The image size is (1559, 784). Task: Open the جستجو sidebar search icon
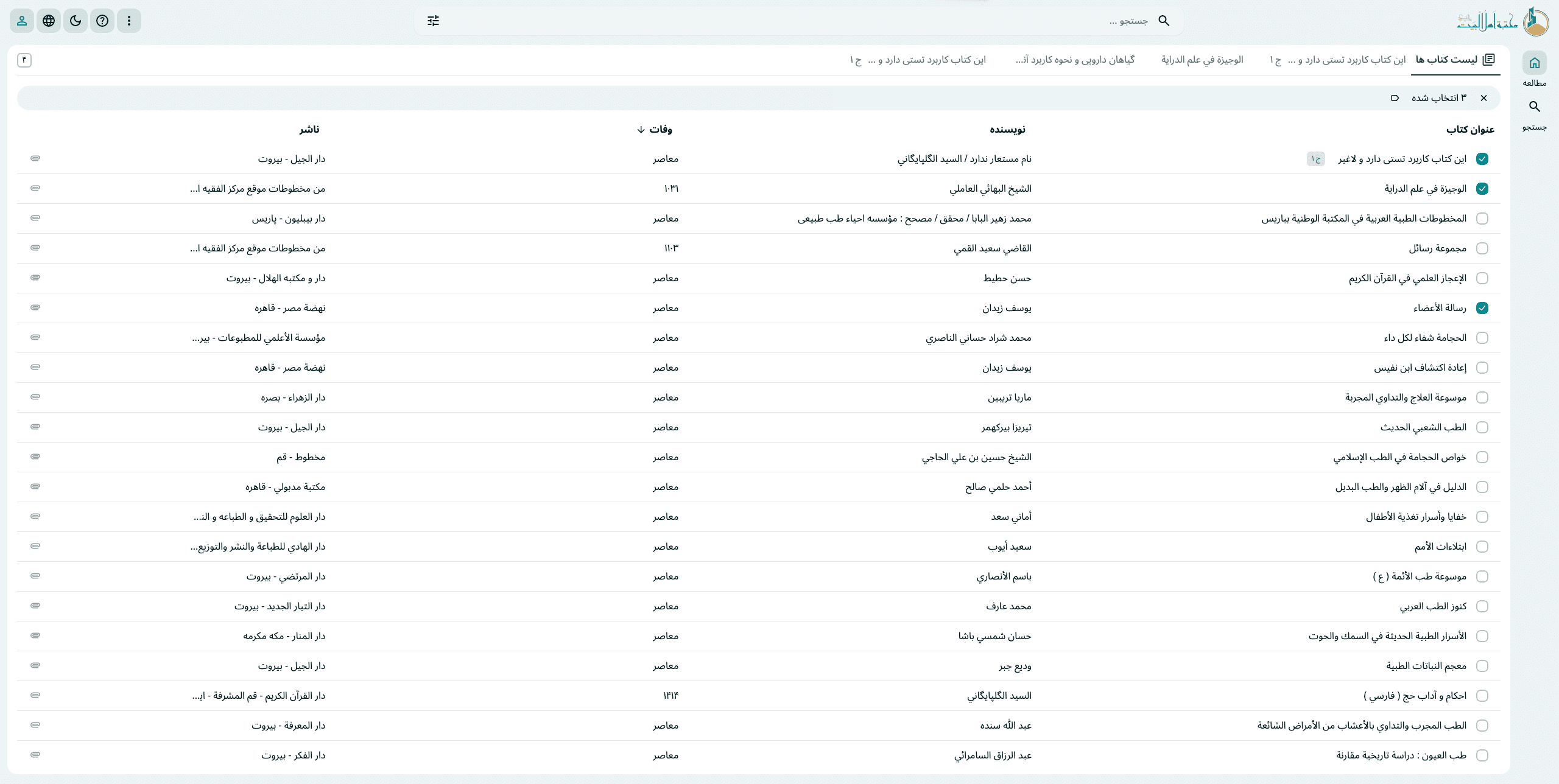1534,107
